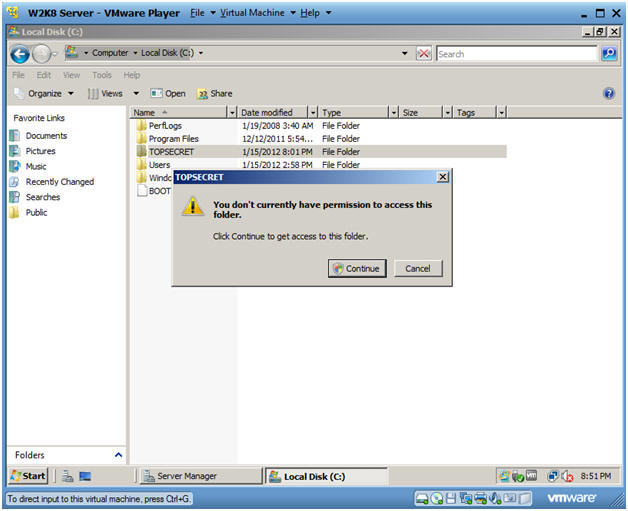Open the Name column dropdown arrow

pyautogui.click(x=232, y=113)
